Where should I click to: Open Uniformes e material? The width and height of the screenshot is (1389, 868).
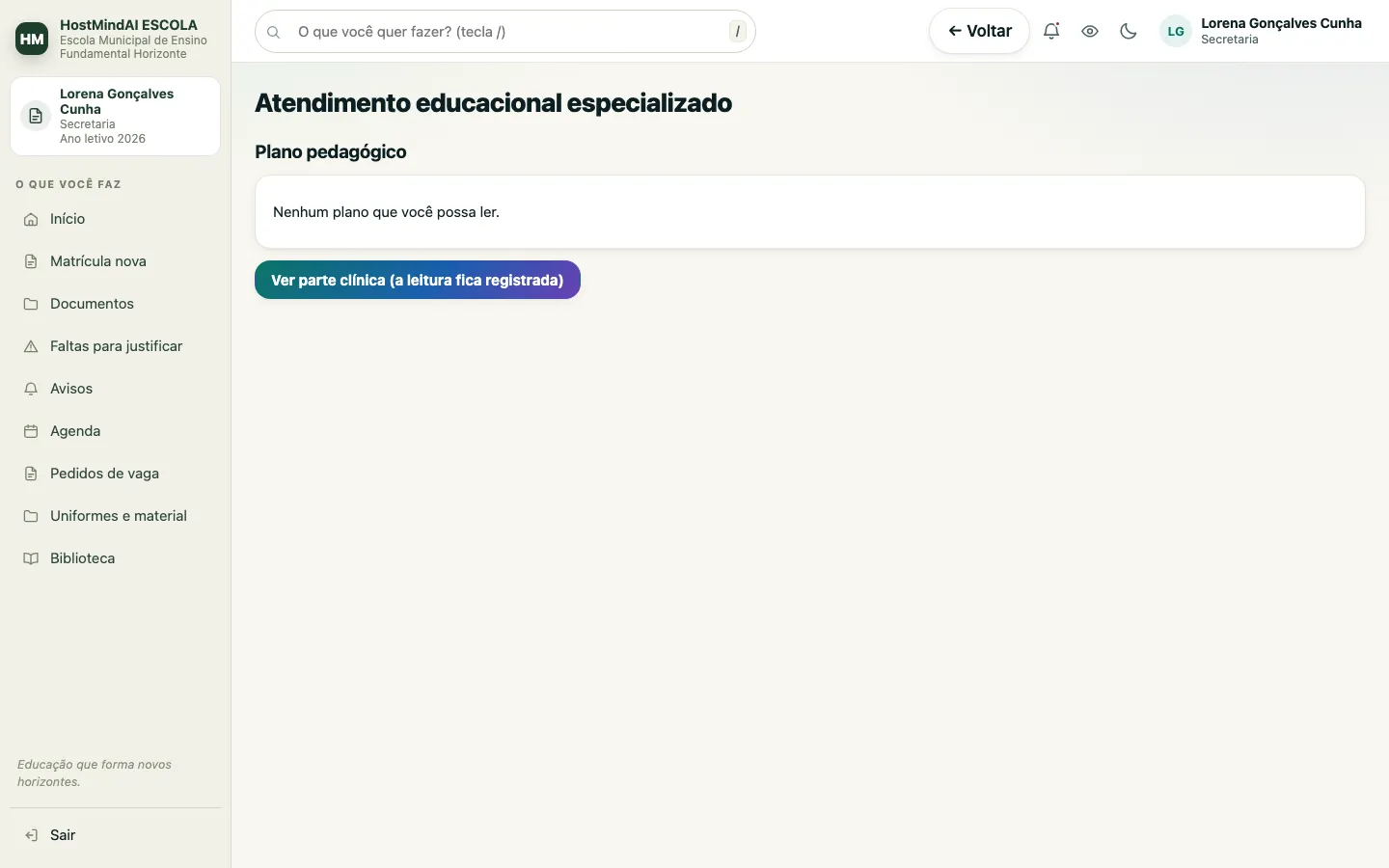(116, 516)
